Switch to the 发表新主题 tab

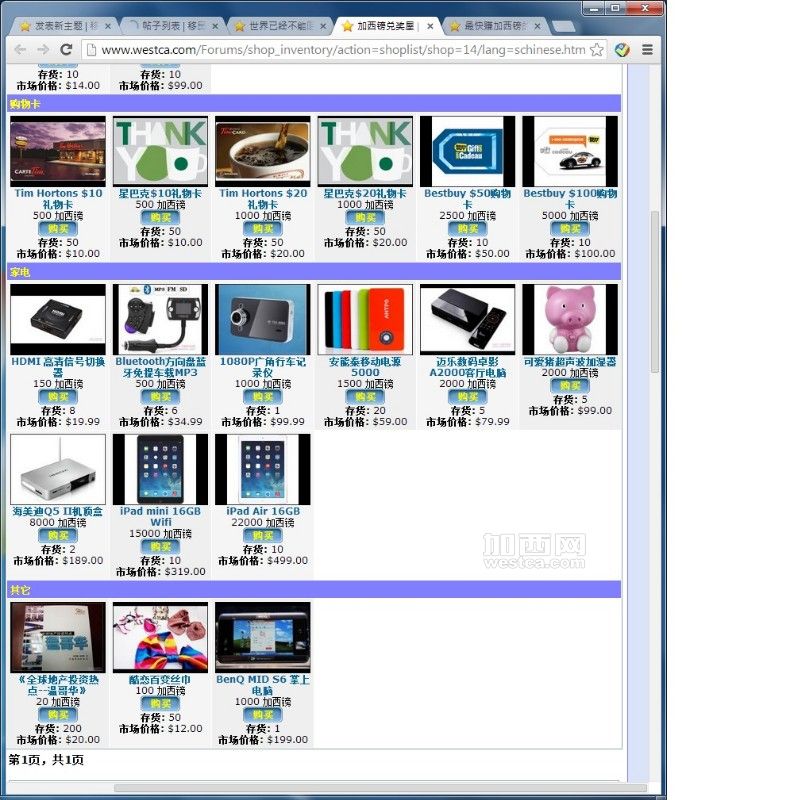pyautogui.click(x=65, y=26)
